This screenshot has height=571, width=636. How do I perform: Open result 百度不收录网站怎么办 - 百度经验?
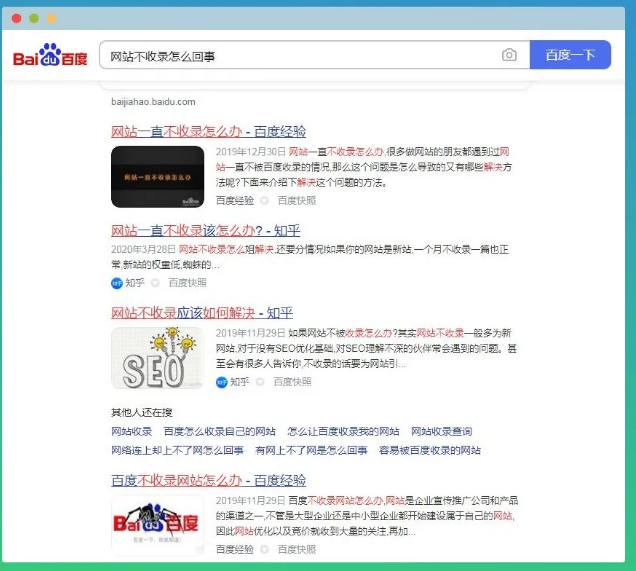tap(208, 481)
